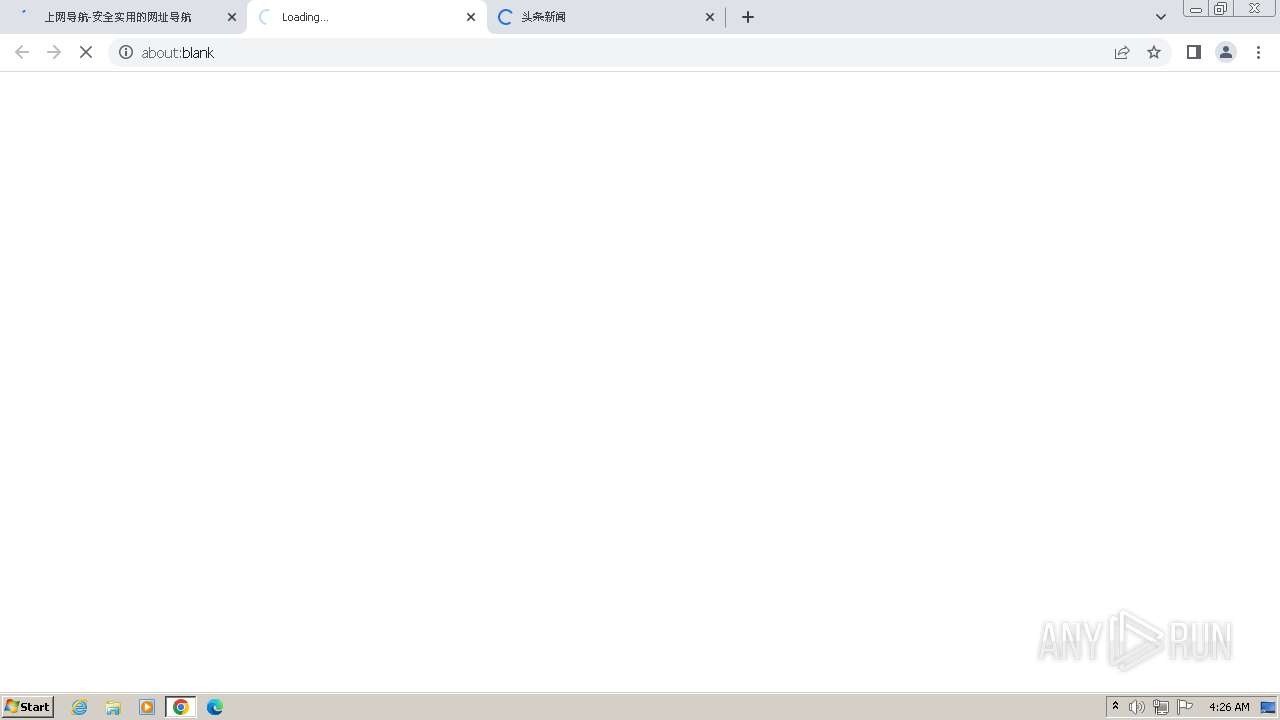The height and width of the screenshot is (720, 1280).
Task: Open the volume speaker icon
Action: (x=1137, y=707)
